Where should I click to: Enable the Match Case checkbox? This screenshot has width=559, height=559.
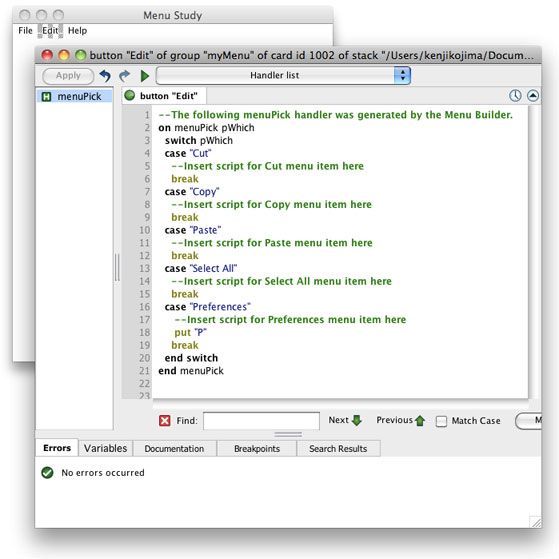click(x=441, y=421)
